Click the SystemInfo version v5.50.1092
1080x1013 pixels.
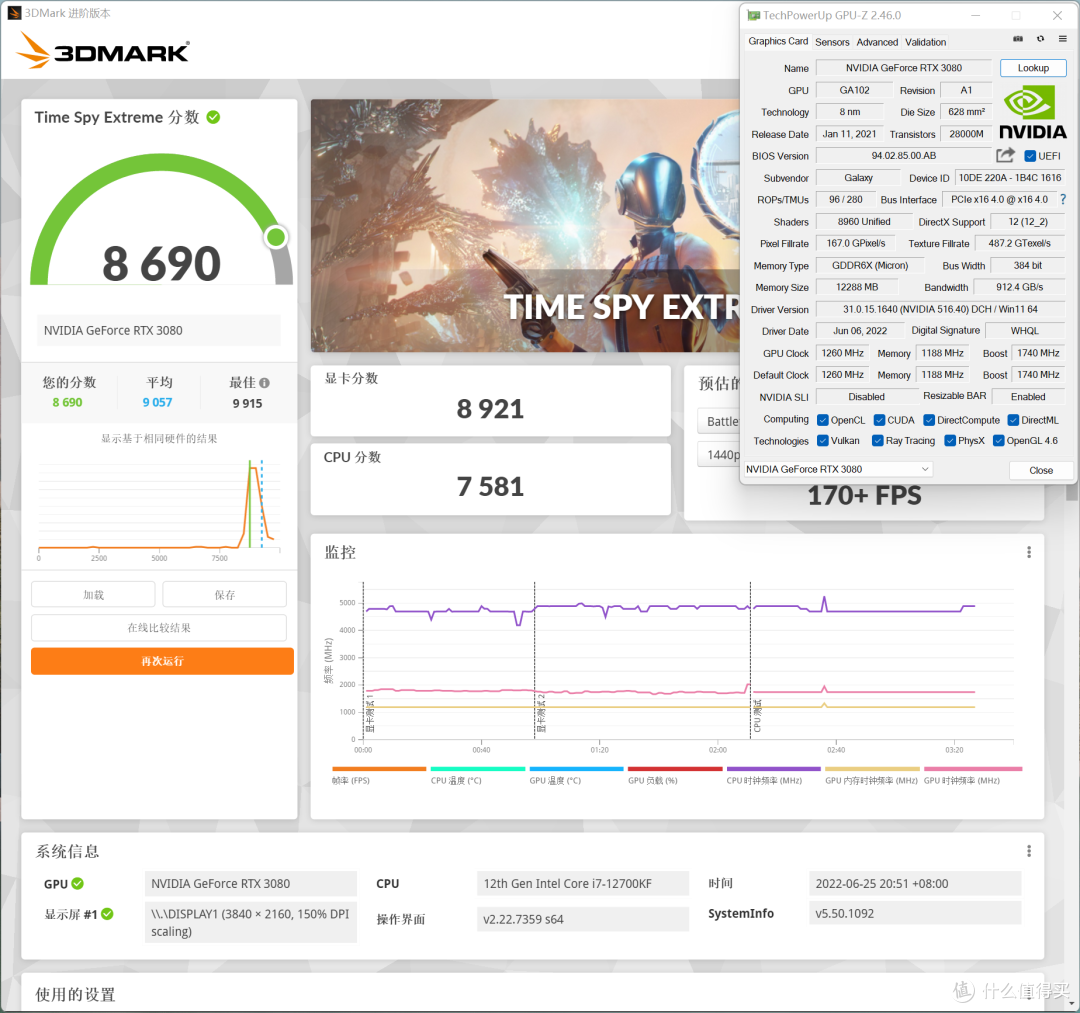pos(844,914)
